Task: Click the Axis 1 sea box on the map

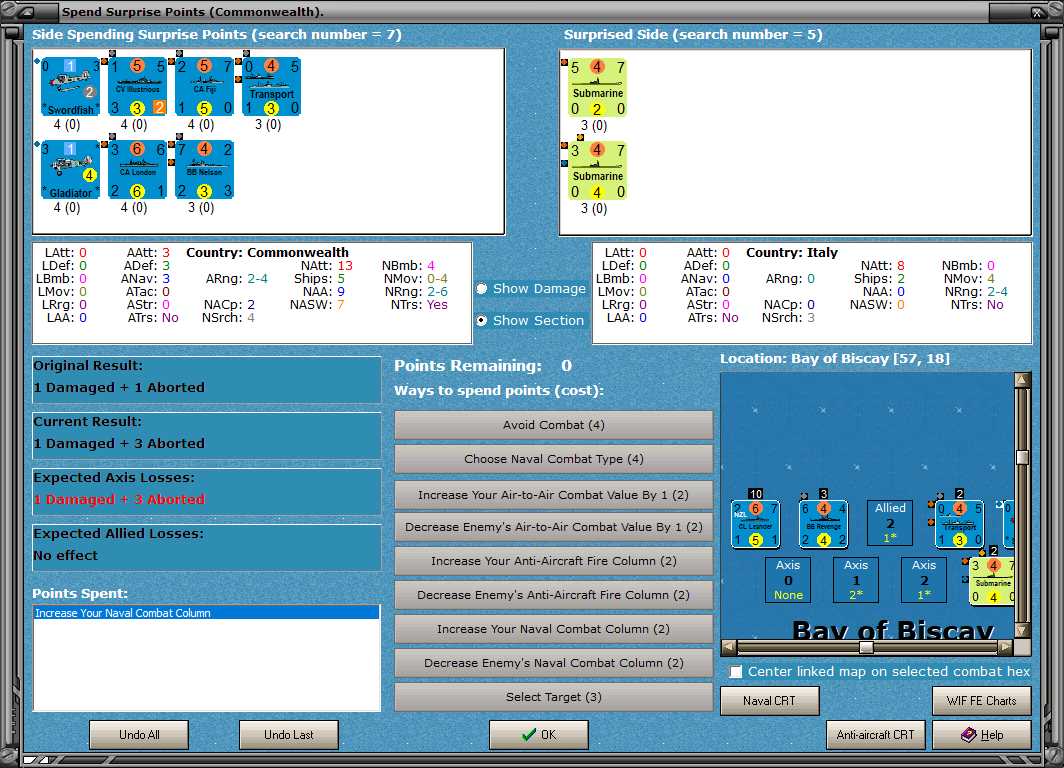Action: click(856, 580)
